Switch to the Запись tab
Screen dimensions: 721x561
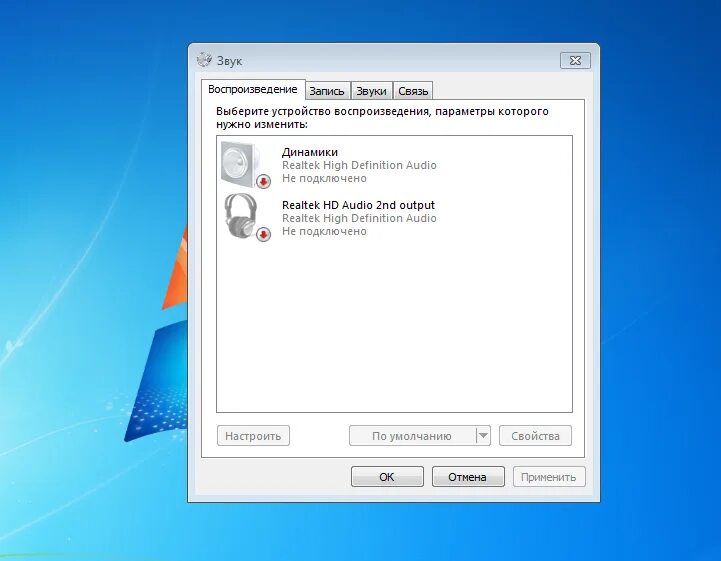point(327,91)
